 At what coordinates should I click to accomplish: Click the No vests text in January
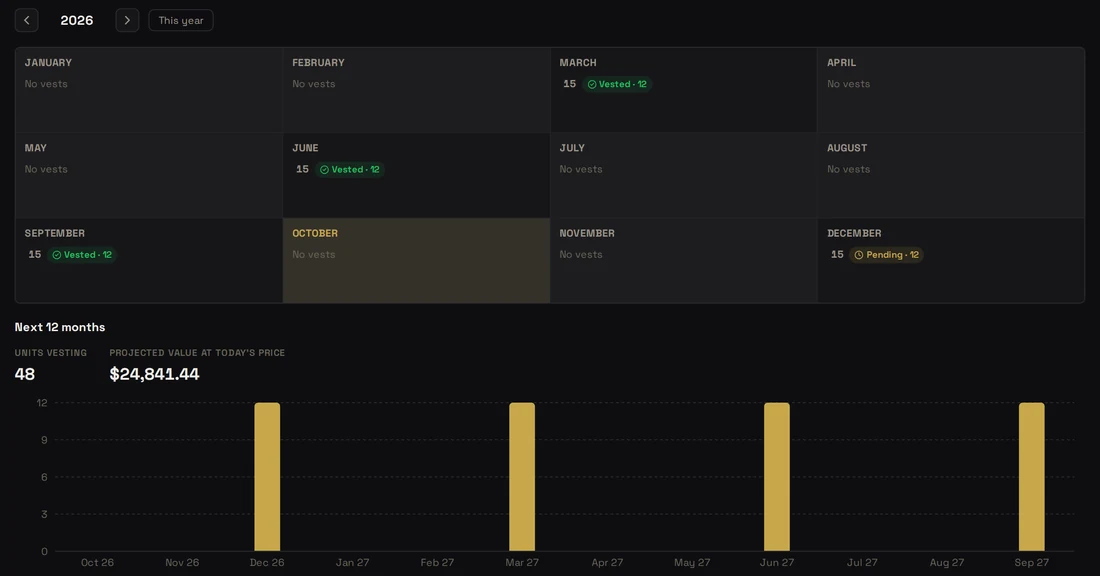tap(46, 84)
